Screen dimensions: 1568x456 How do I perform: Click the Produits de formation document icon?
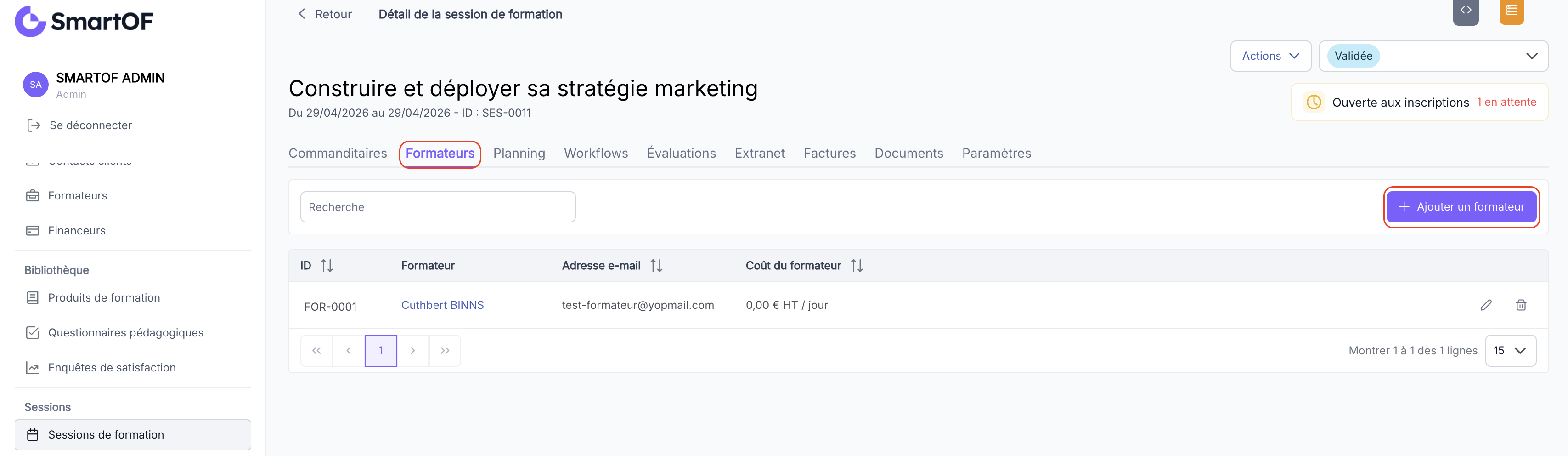tap(33, 298)
